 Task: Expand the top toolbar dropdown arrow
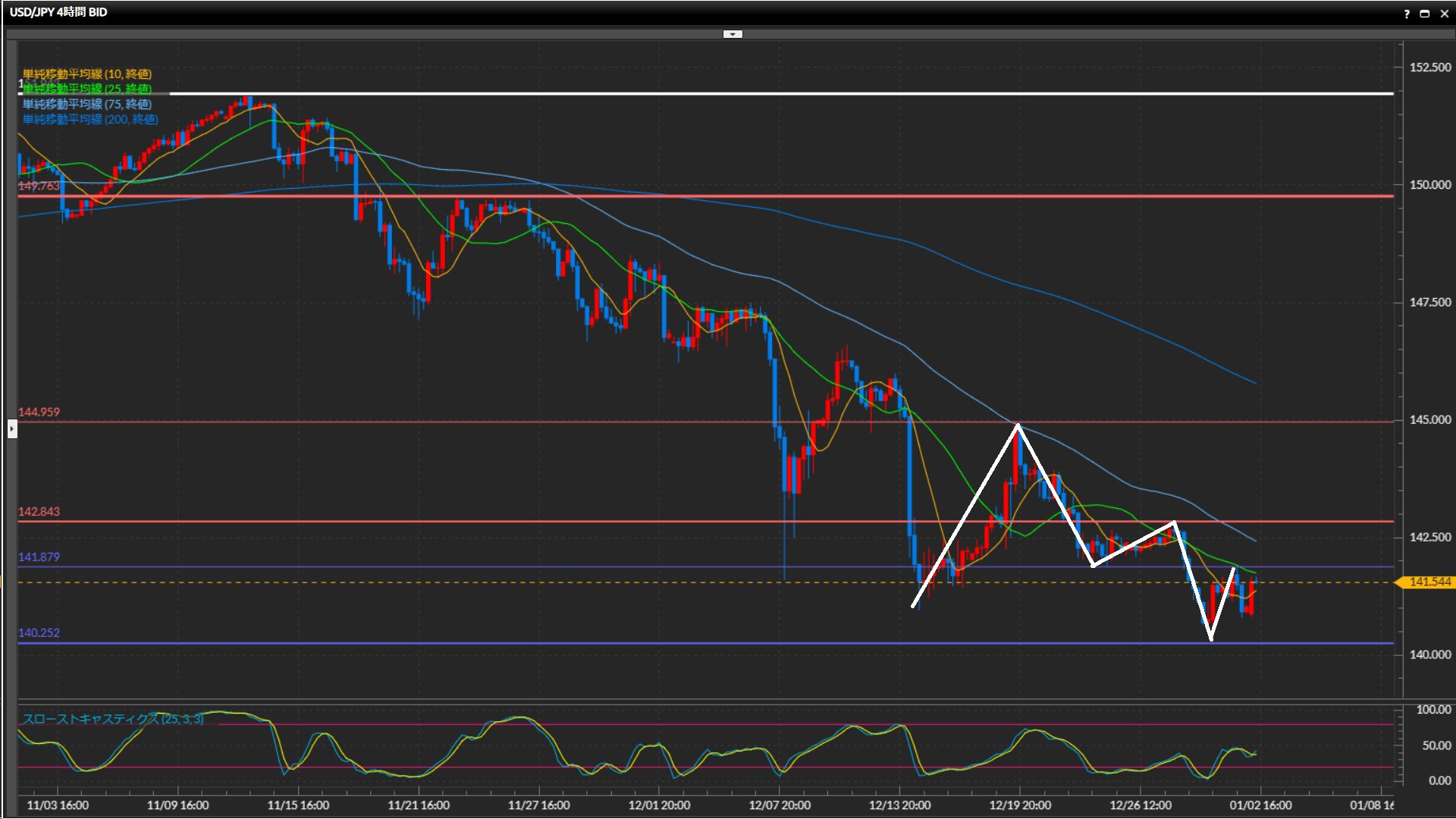[x=733, y=34]
